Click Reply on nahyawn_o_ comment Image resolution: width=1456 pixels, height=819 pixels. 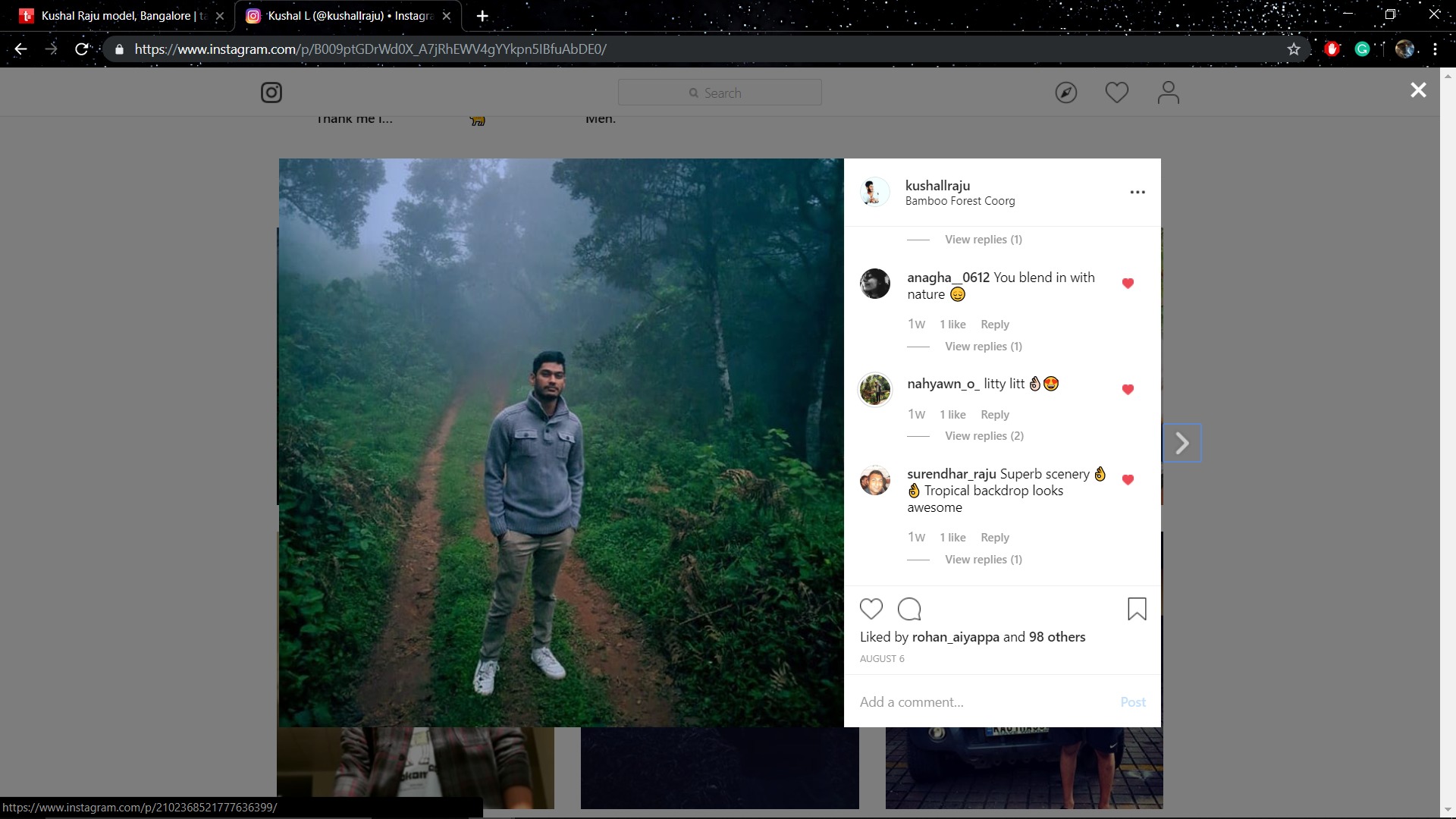point(994,415)
